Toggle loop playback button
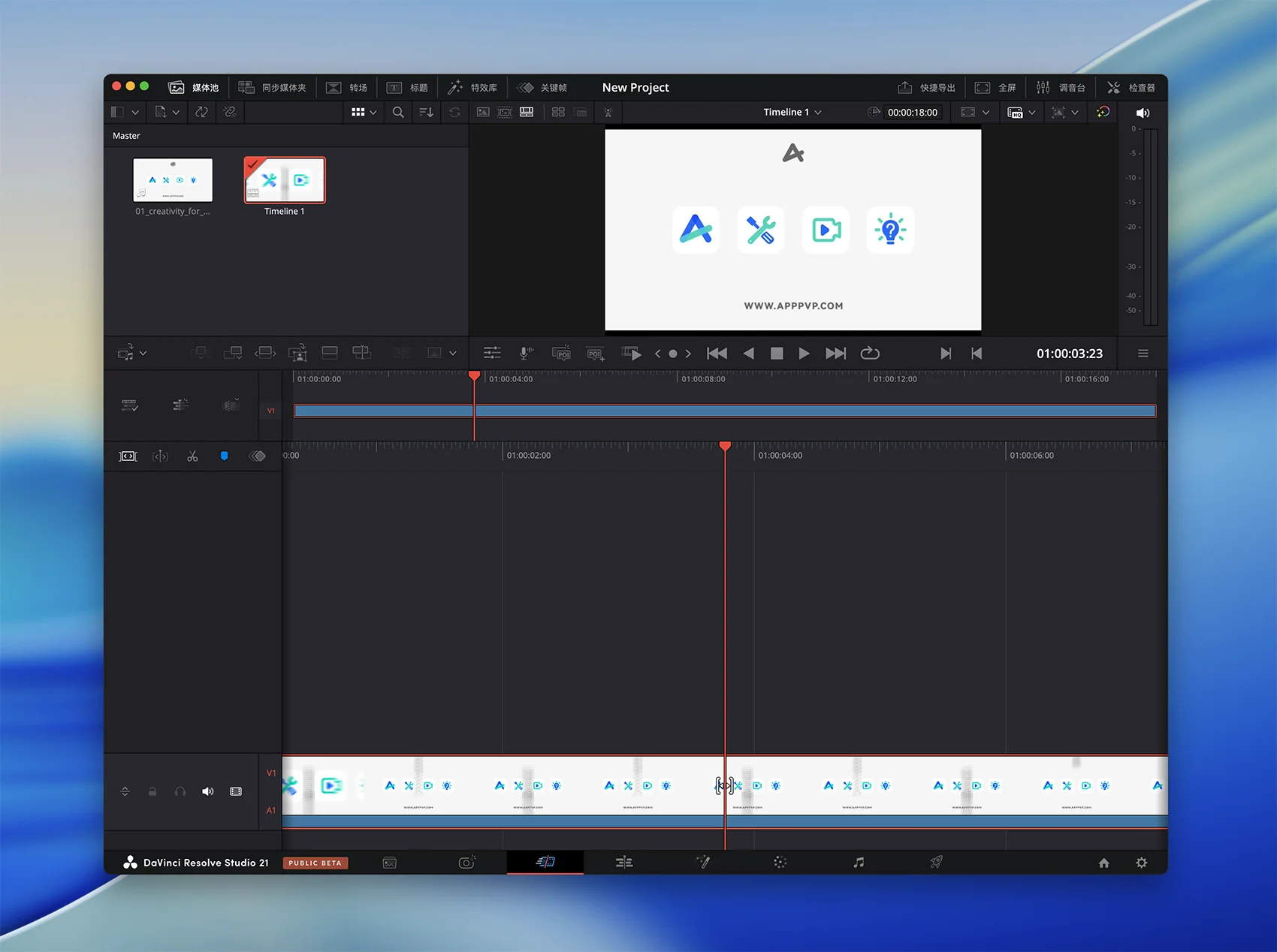Screen dimensions: 1277x952 (x=870, y=354)
